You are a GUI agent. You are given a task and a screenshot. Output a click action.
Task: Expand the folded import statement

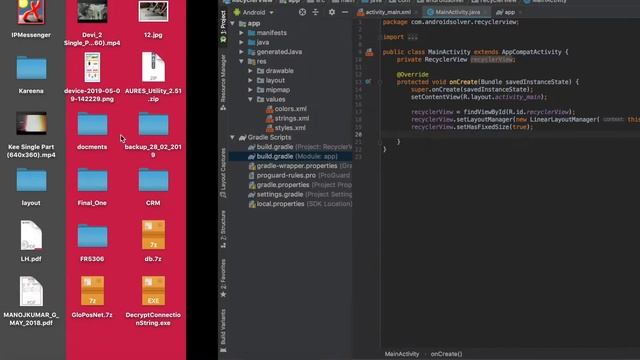coord(412,37)
